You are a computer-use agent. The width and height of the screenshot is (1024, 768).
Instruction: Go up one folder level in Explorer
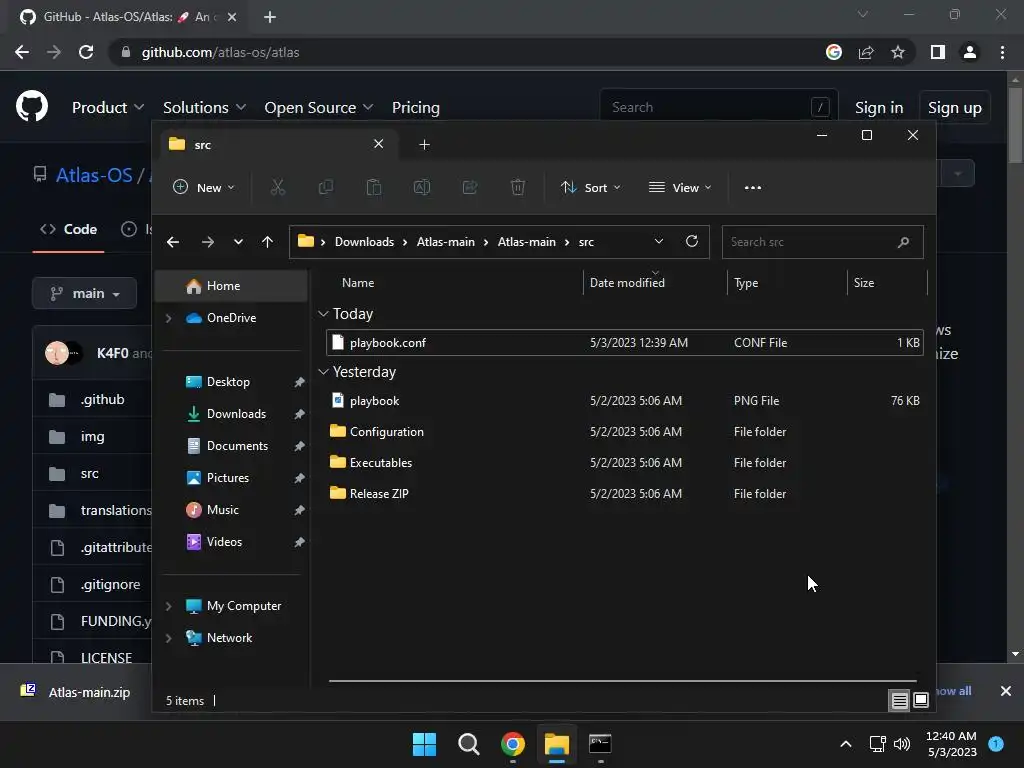(267, 242)
